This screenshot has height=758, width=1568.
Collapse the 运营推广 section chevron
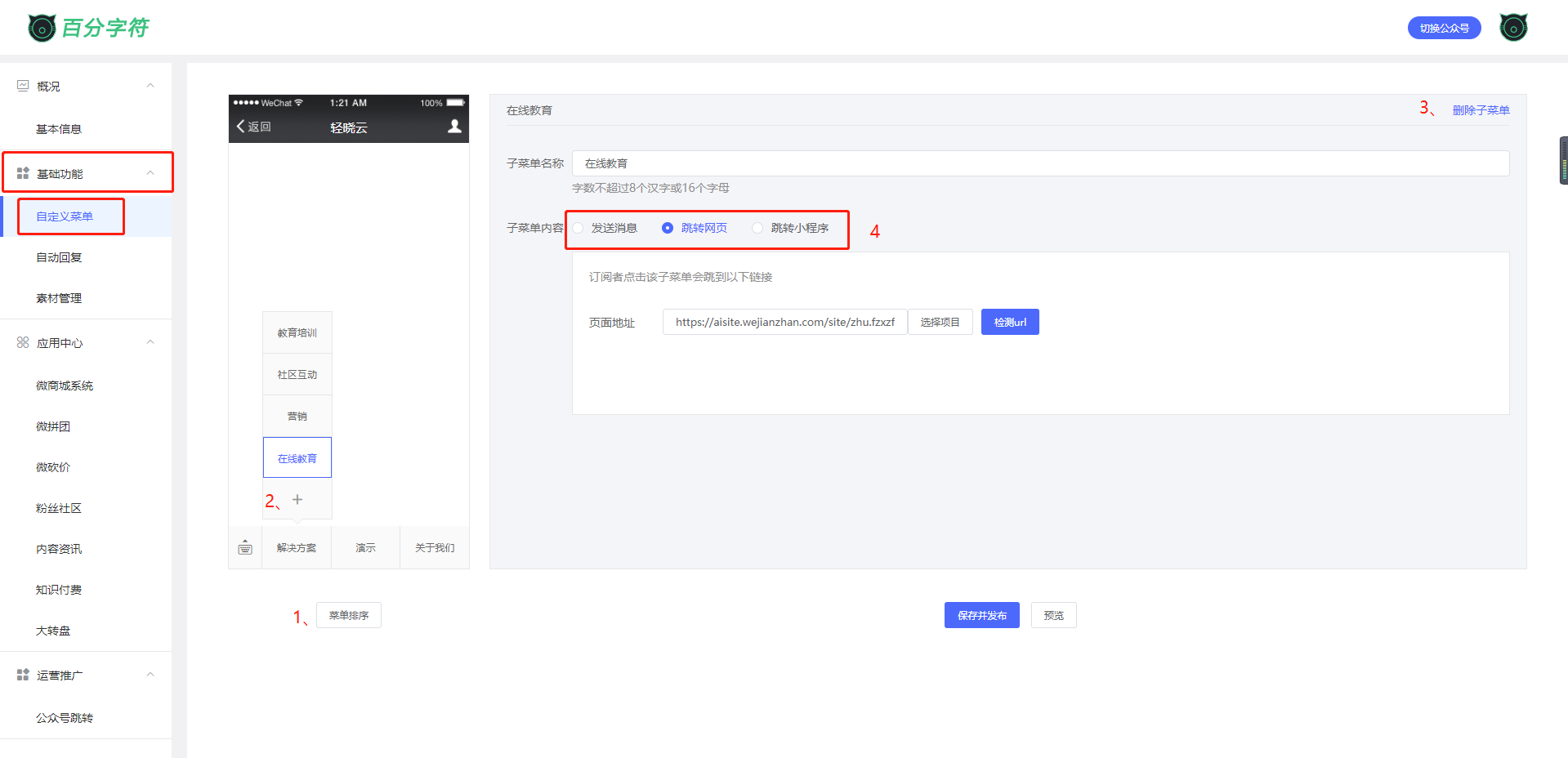[x=150, y=675]
